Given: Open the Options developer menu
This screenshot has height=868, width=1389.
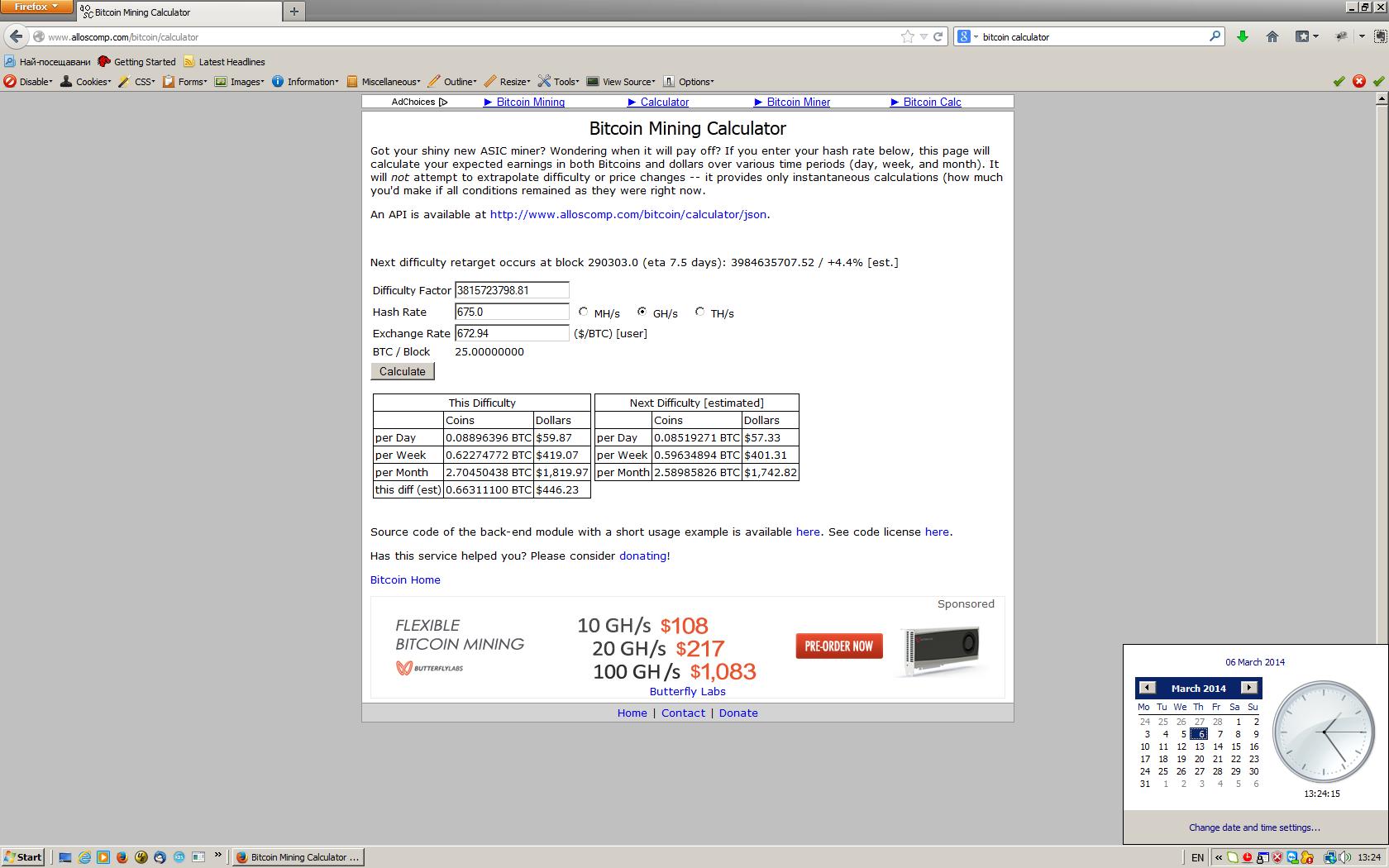Looking at the screenshot, I should tap(688, 81).
